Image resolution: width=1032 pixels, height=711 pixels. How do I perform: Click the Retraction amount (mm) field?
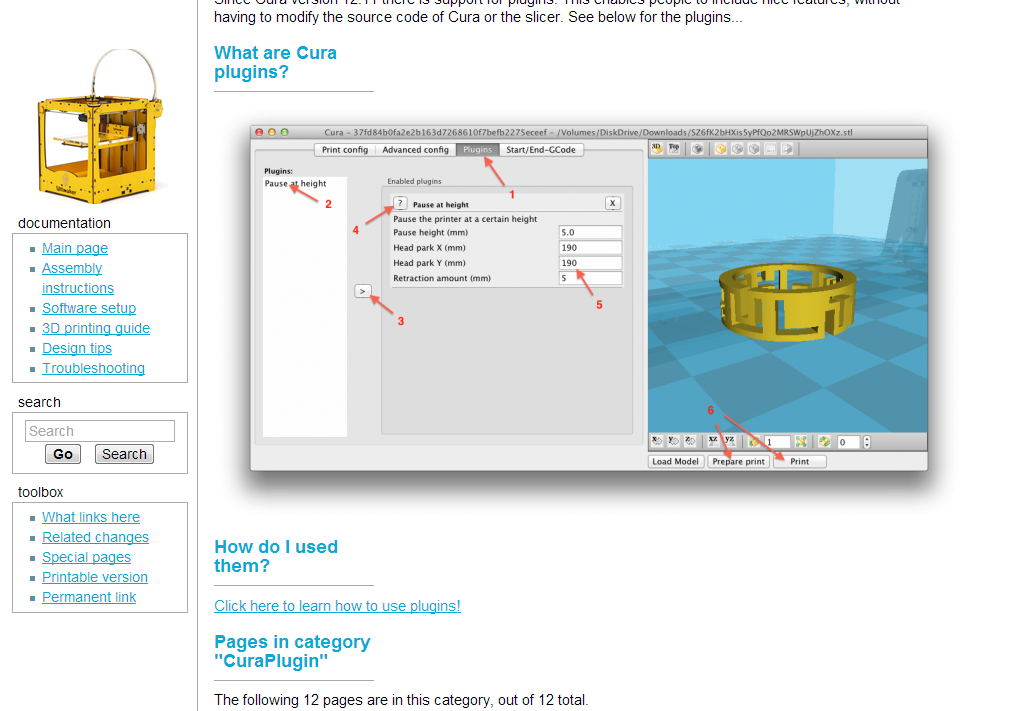[x=590, y=278]
